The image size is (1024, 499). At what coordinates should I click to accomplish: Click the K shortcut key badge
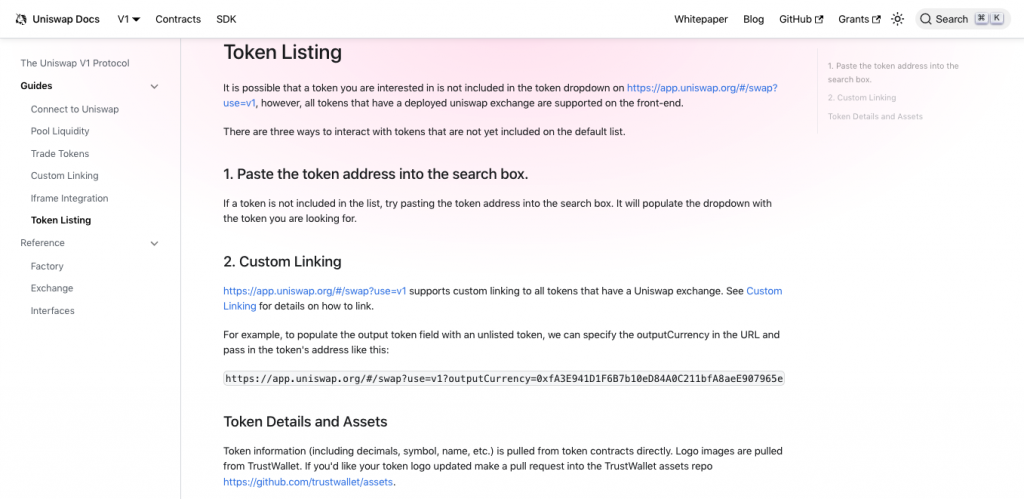pyautogui.click(x=997, y=18)
